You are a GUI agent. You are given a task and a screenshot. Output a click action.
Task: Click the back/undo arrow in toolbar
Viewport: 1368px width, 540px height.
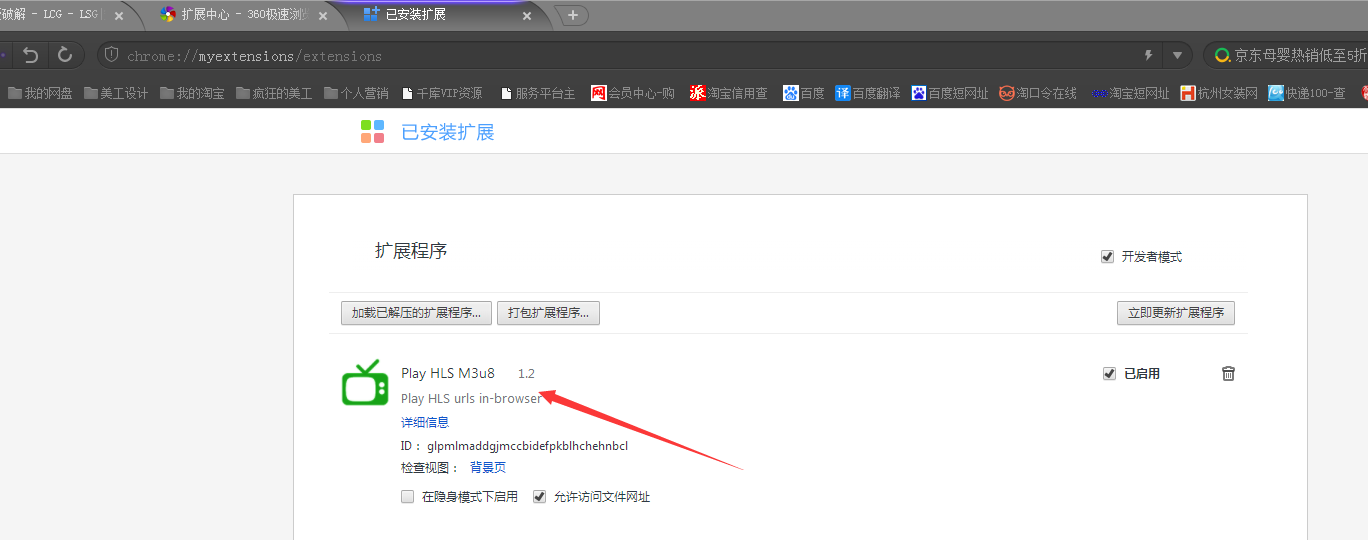click(31, 55)
